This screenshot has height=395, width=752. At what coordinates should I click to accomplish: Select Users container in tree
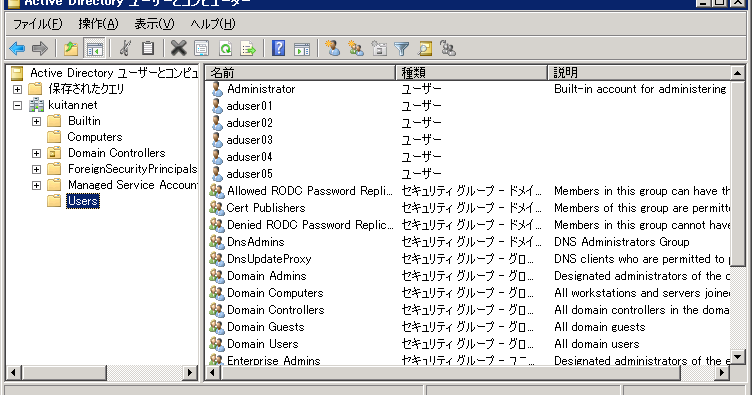click(x=83, y=201)
